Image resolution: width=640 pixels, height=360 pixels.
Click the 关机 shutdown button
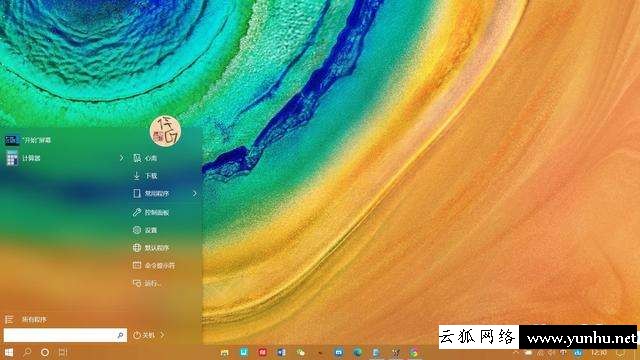(x=144, y=335)
